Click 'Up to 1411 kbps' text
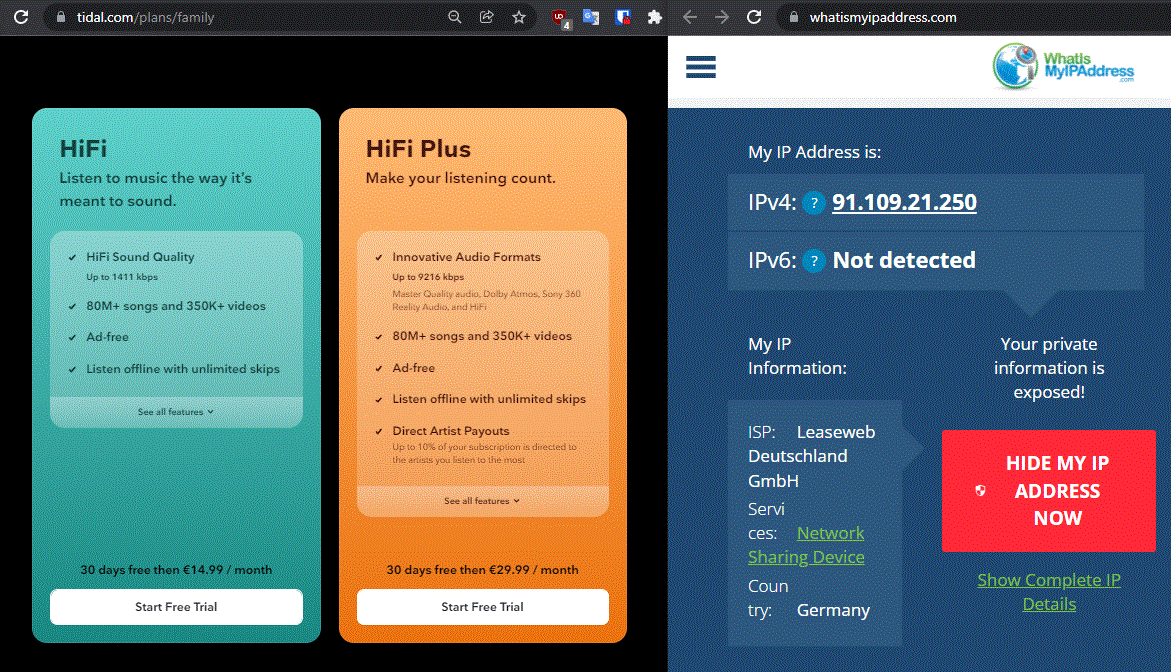The height and width of the screenshot is (672, 1171). (122, 277)
